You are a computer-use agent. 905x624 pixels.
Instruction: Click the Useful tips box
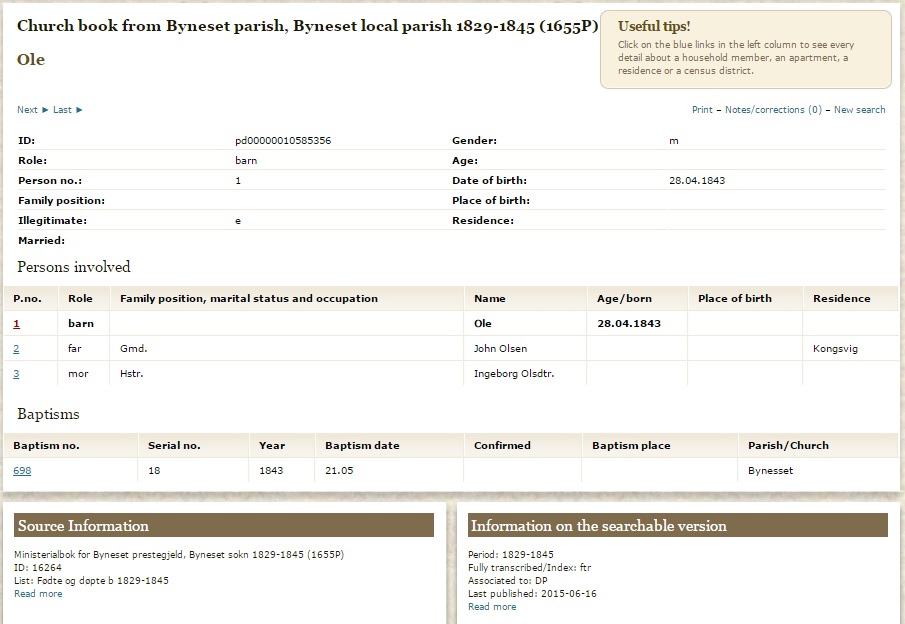click(x=745, y=49)
